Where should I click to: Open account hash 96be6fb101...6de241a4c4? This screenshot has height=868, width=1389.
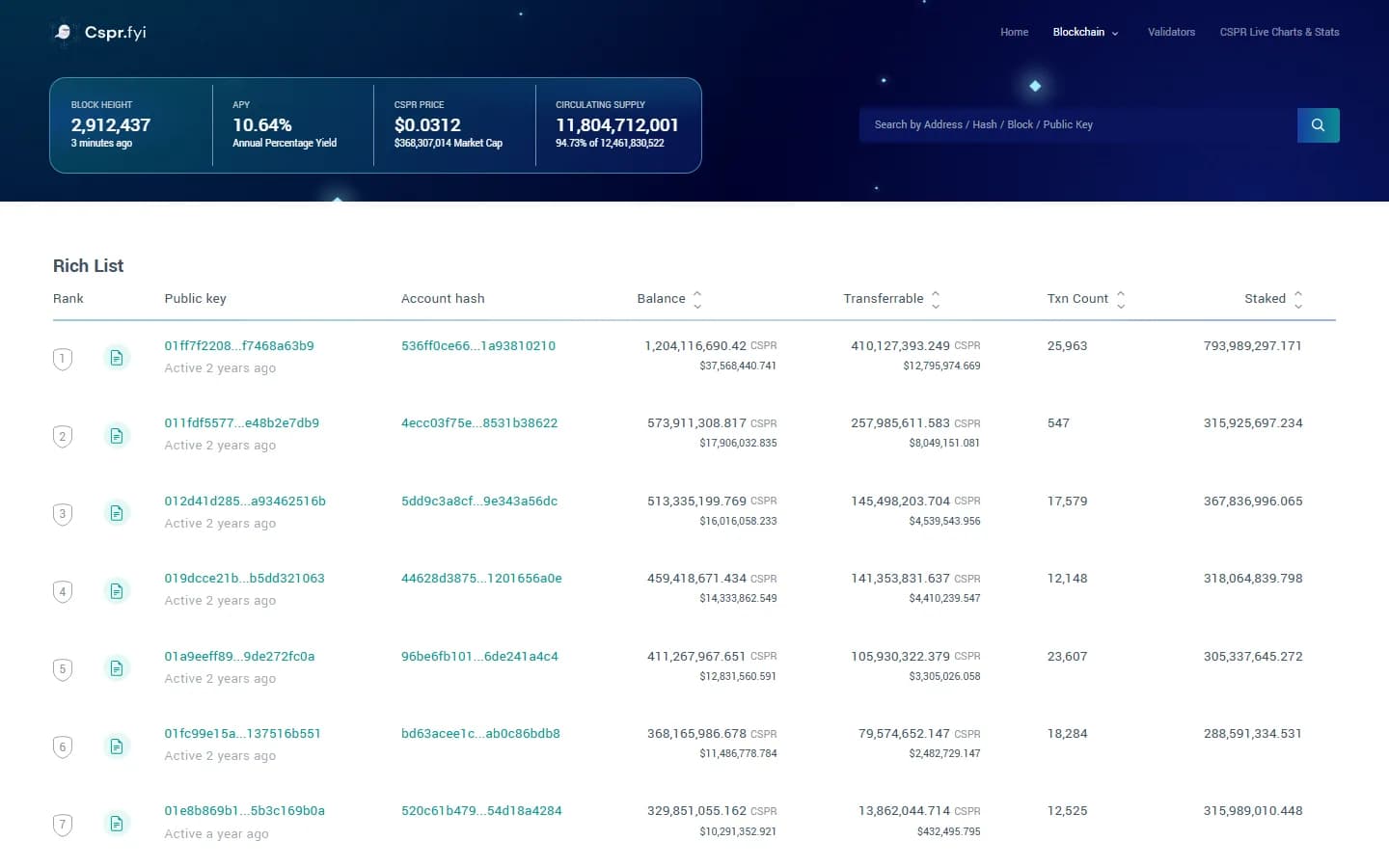coord(479,656)
